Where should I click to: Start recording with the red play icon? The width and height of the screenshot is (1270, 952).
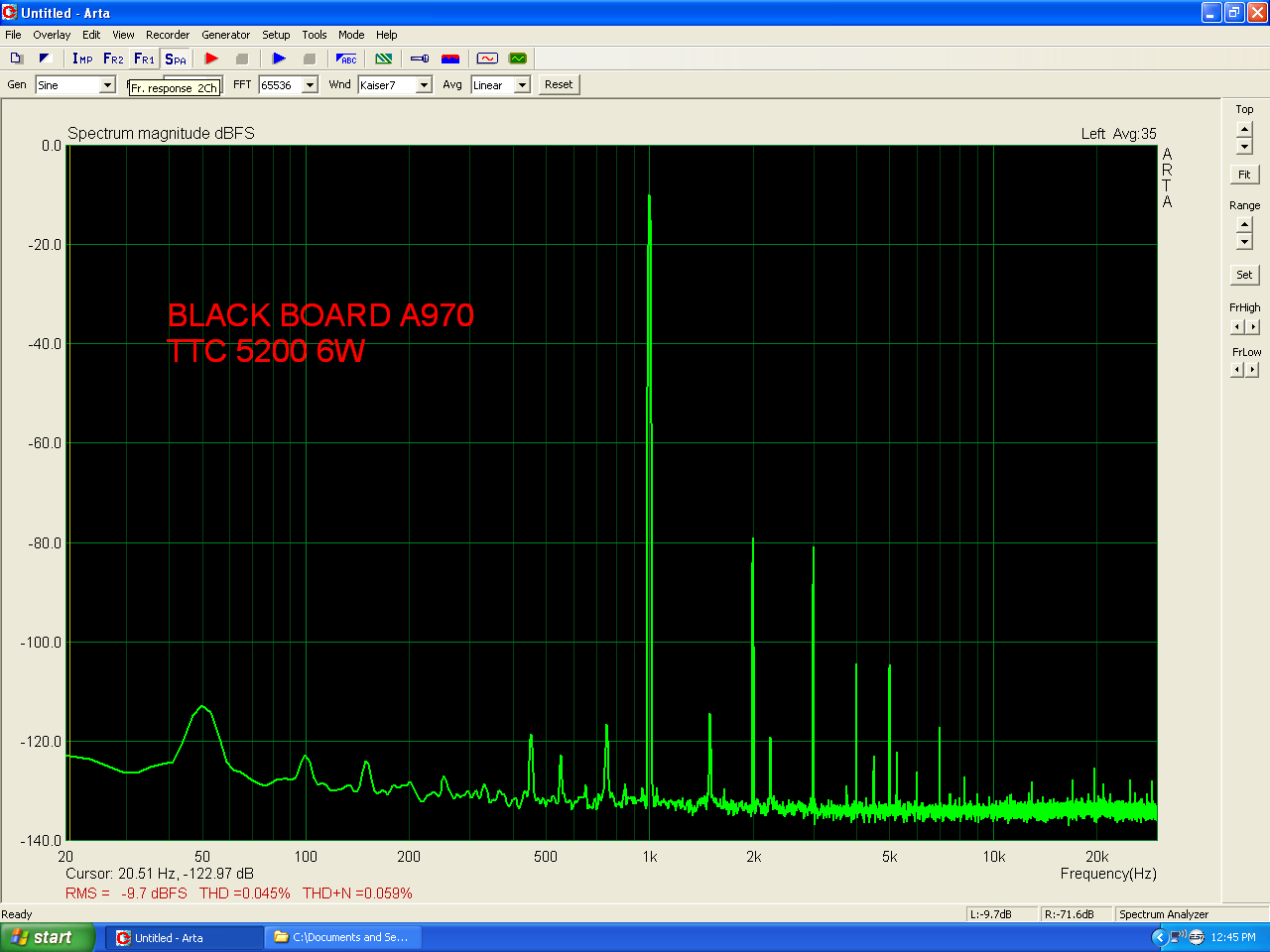(x=211, y=59)
